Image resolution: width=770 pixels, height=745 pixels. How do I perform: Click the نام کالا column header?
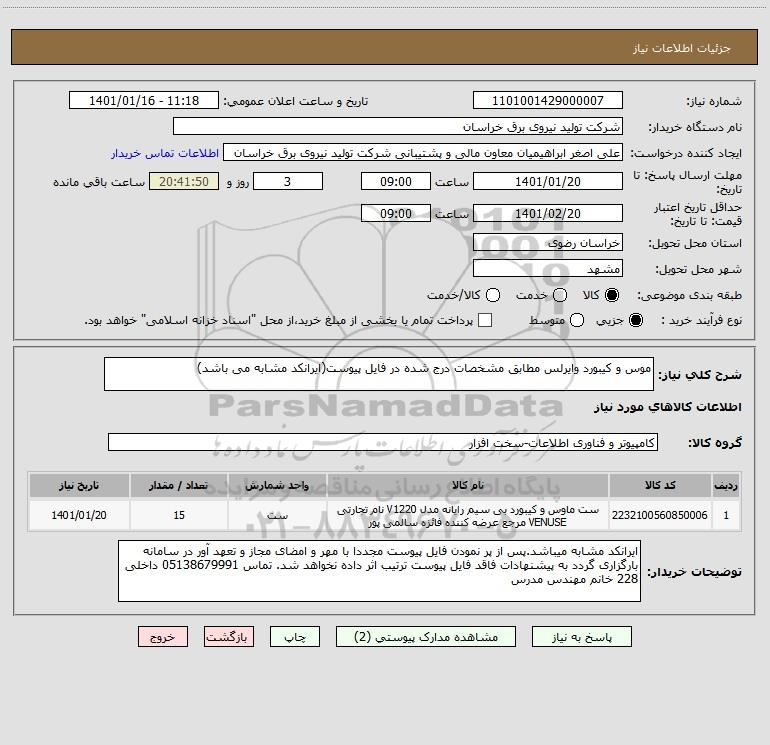tap(468, 485)
